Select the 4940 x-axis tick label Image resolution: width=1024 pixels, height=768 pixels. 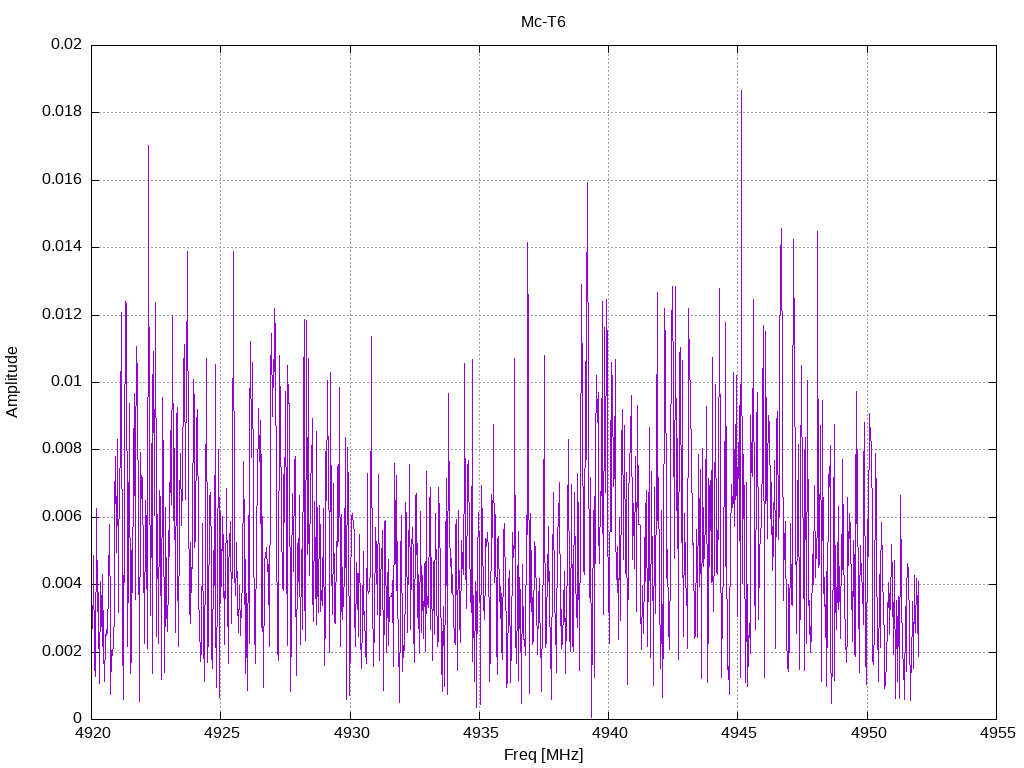click(x=609, y=733)
